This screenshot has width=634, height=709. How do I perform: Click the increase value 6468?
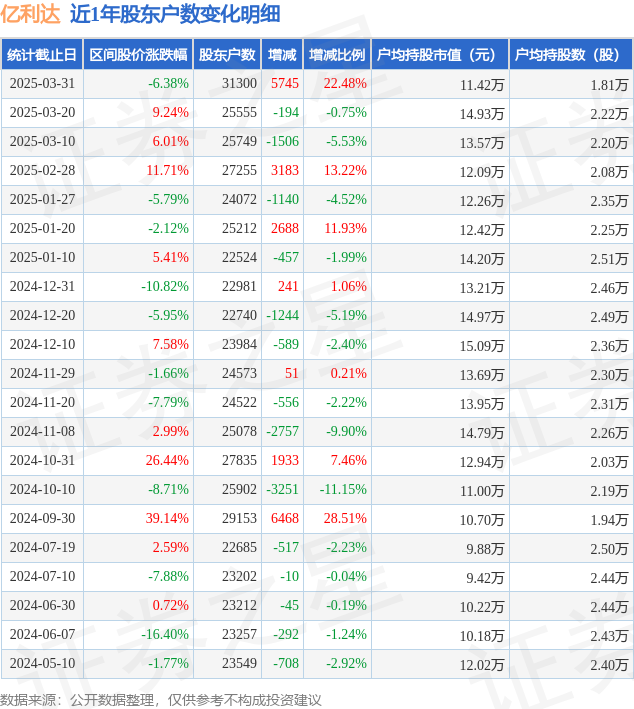285,518
